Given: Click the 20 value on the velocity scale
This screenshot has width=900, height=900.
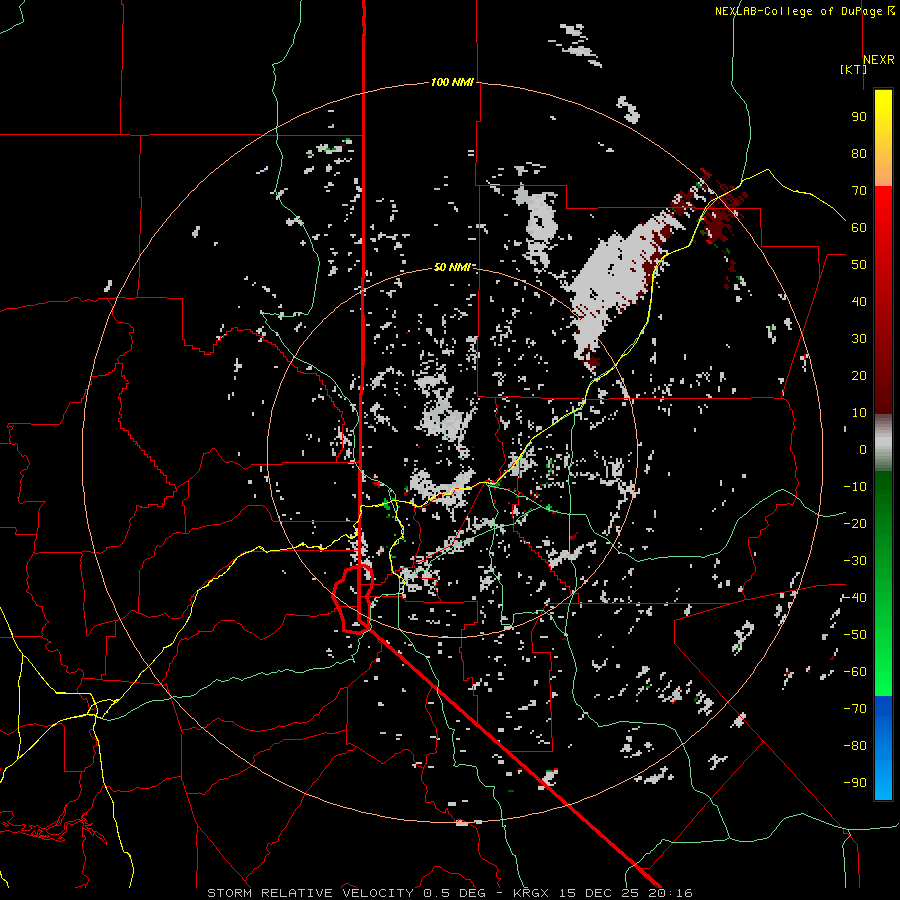Looking at the screenshot, I should [859, 376].
